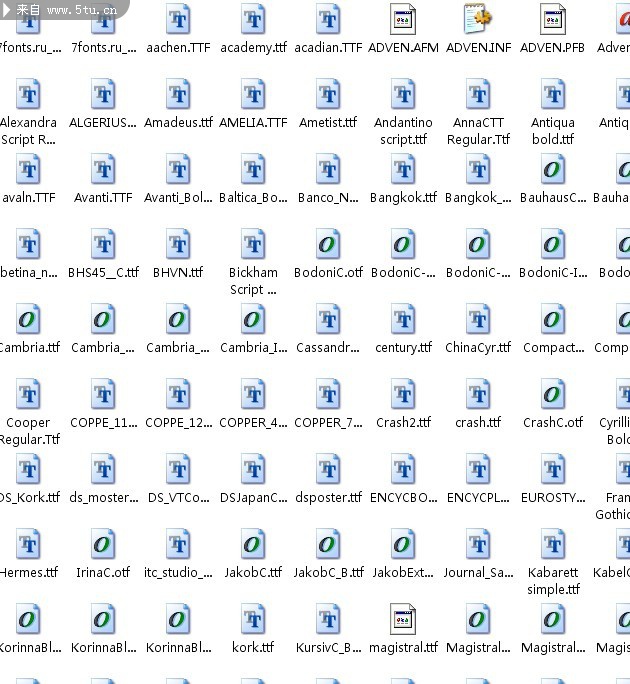Select the BodoniC.otf OpenType font

point(328,245)
